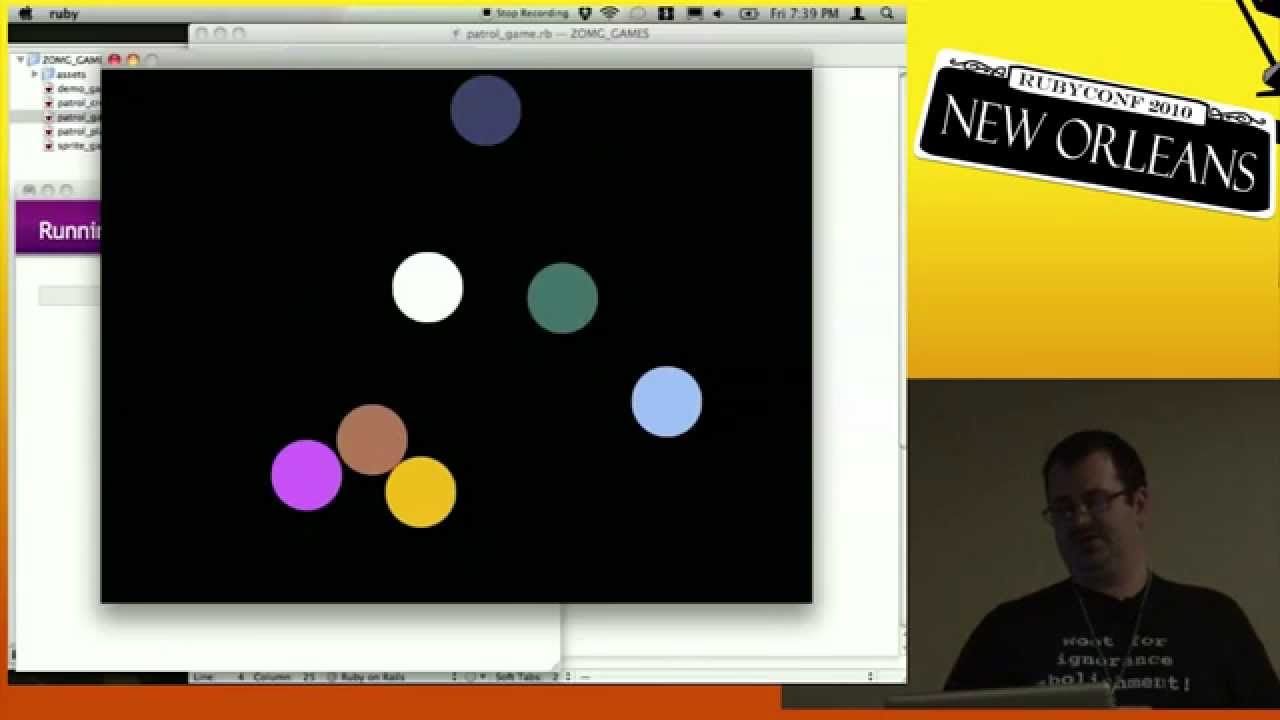Open the ruby application menu
This screenshot has height=720, width=1280.
coord(64,14)
